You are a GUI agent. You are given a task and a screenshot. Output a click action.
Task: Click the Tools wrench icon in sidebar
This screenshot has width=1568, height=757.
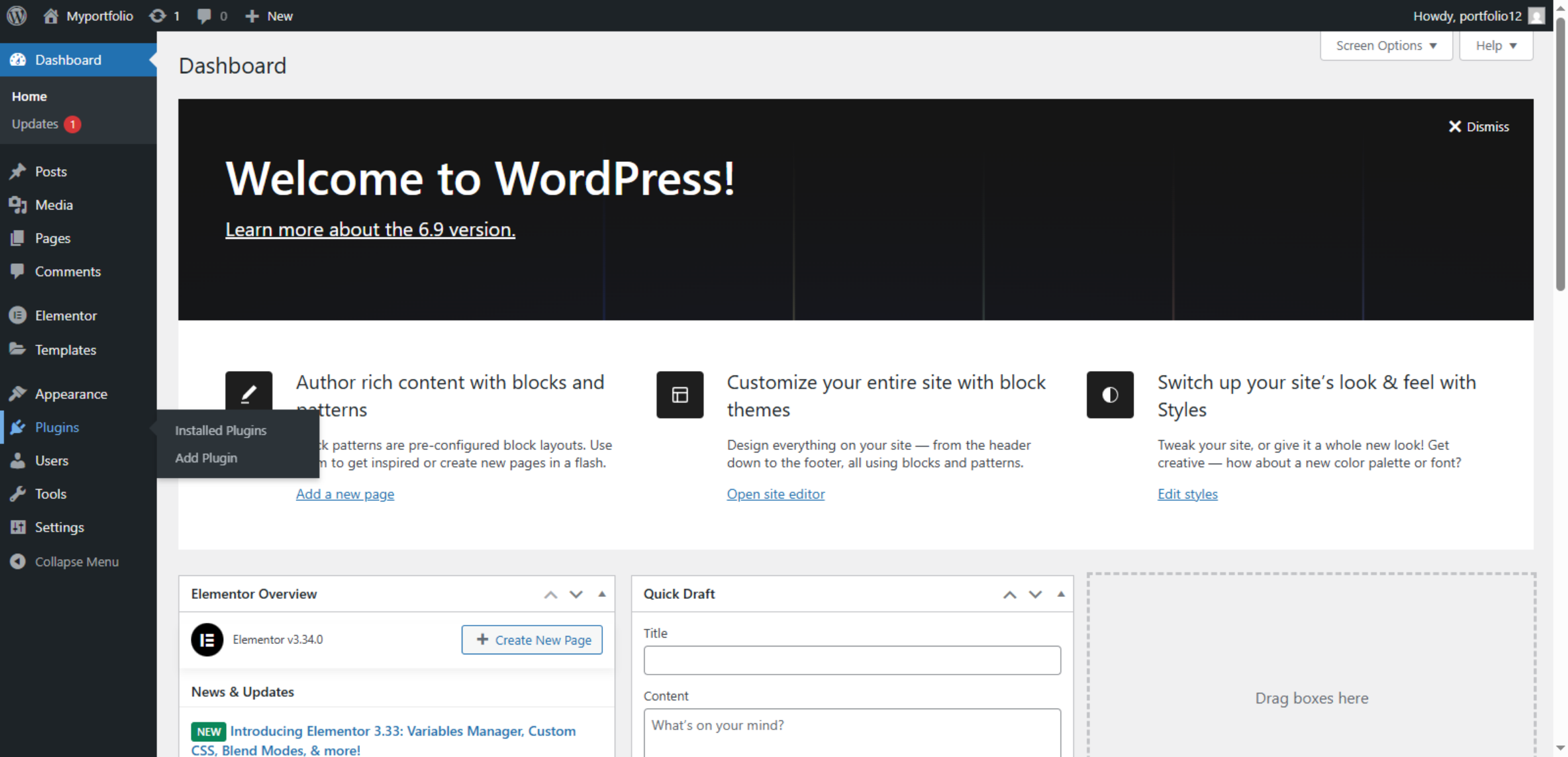coord(18,494)
